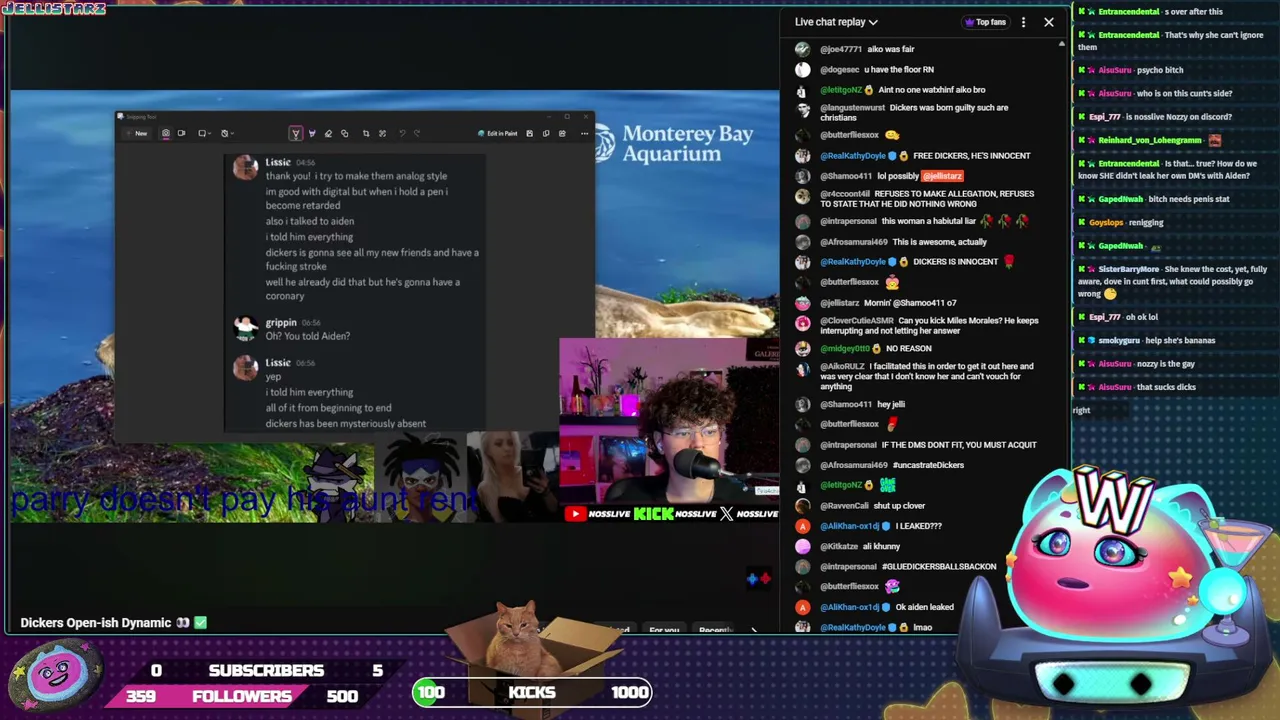Click the chips row next arrow
1280x720 pixels.
pyautogui.click(x=754, y=630)
